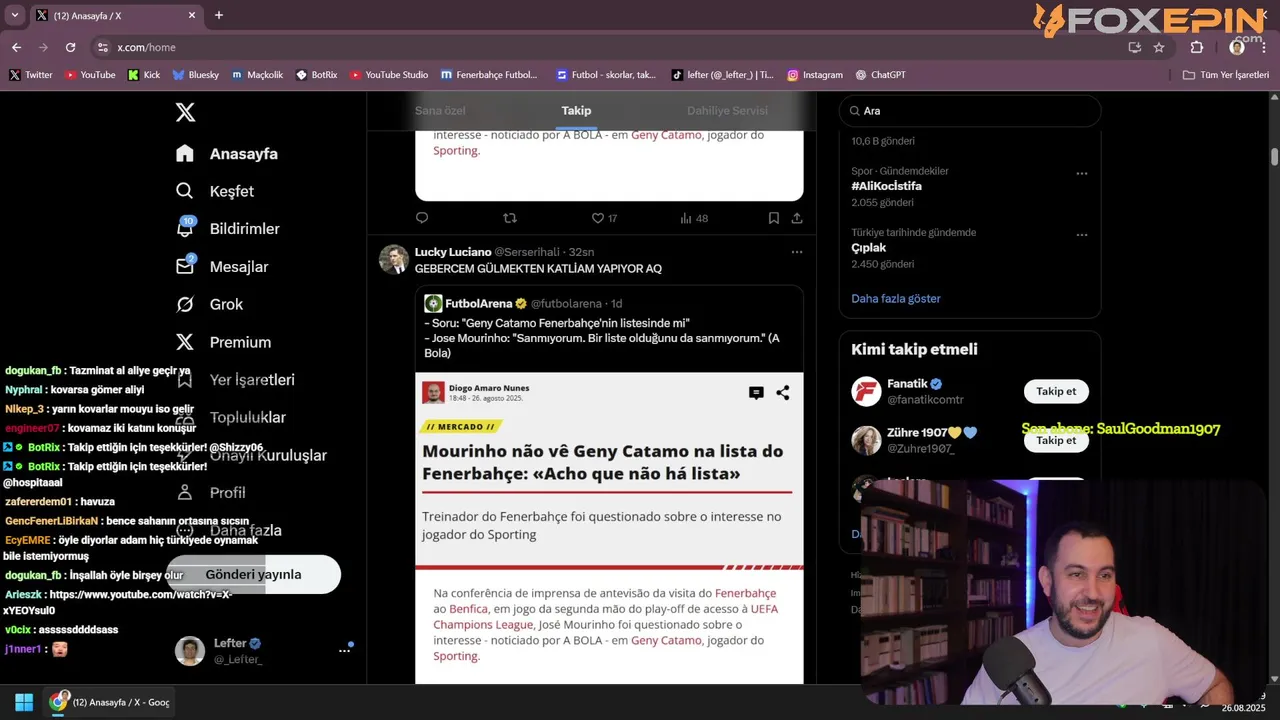Open YouTube Studio bookmark
The width and height of the screenshot is (1280, 720).
click(389, 75)
